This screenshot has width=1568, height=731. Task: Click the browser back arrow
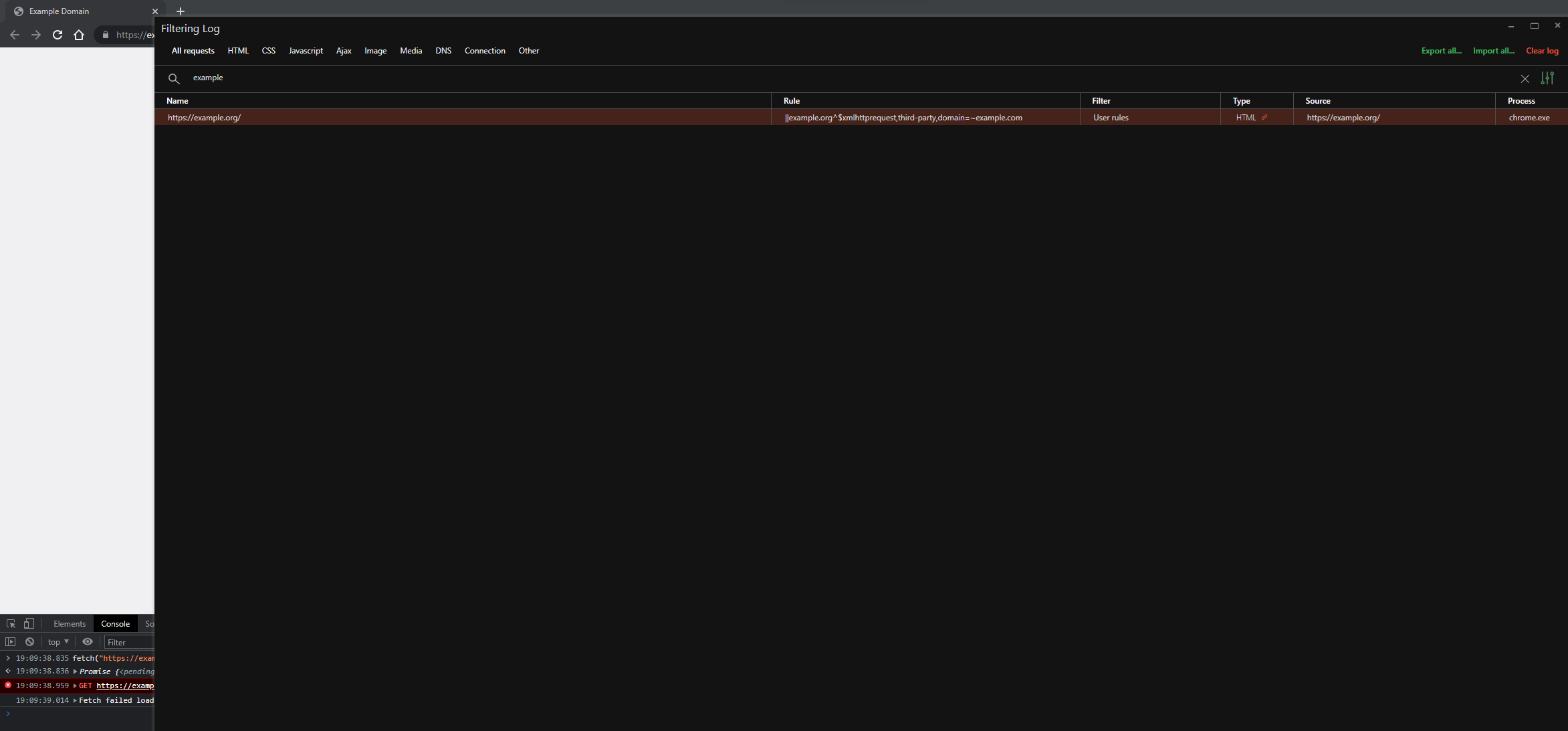[x=14, y=35]
